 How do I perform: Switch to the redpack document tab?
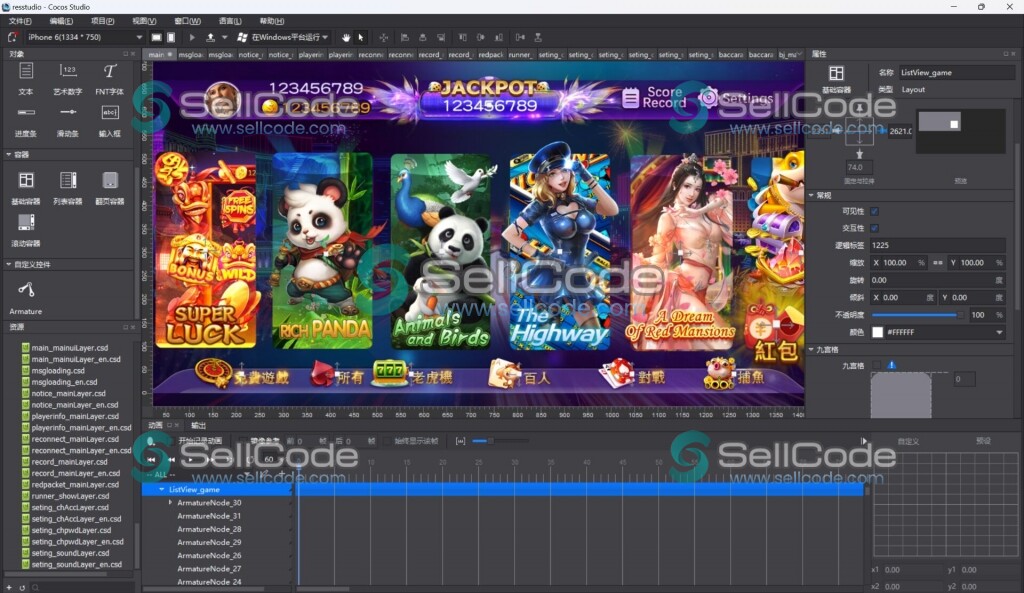tap(490, 54)
